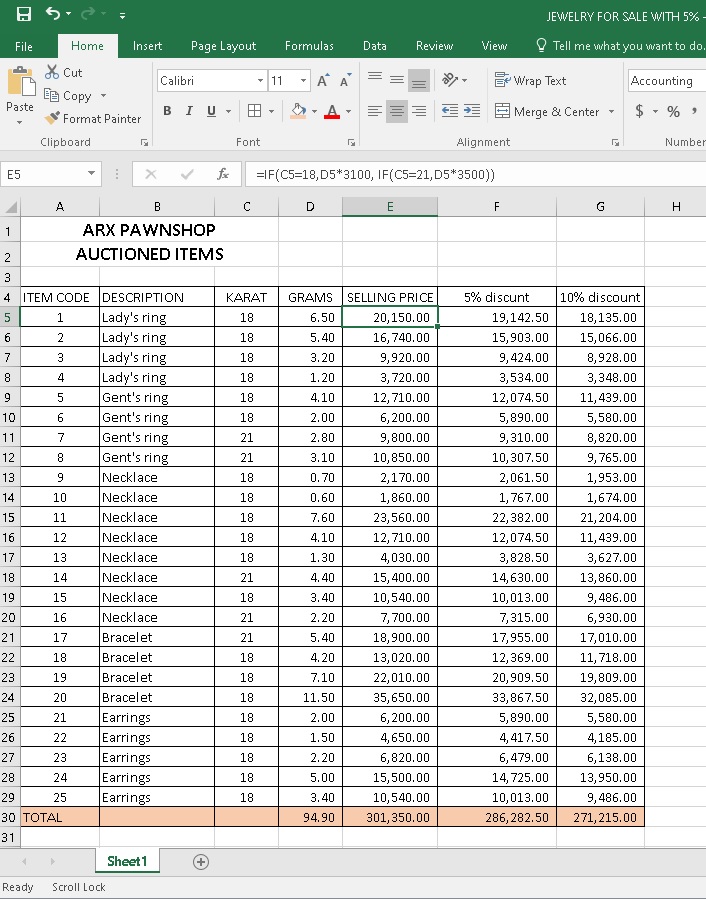Select the Sheet1 worksheet tab
The width and height of the screenshot is (706, 899).
coord(127,861)
